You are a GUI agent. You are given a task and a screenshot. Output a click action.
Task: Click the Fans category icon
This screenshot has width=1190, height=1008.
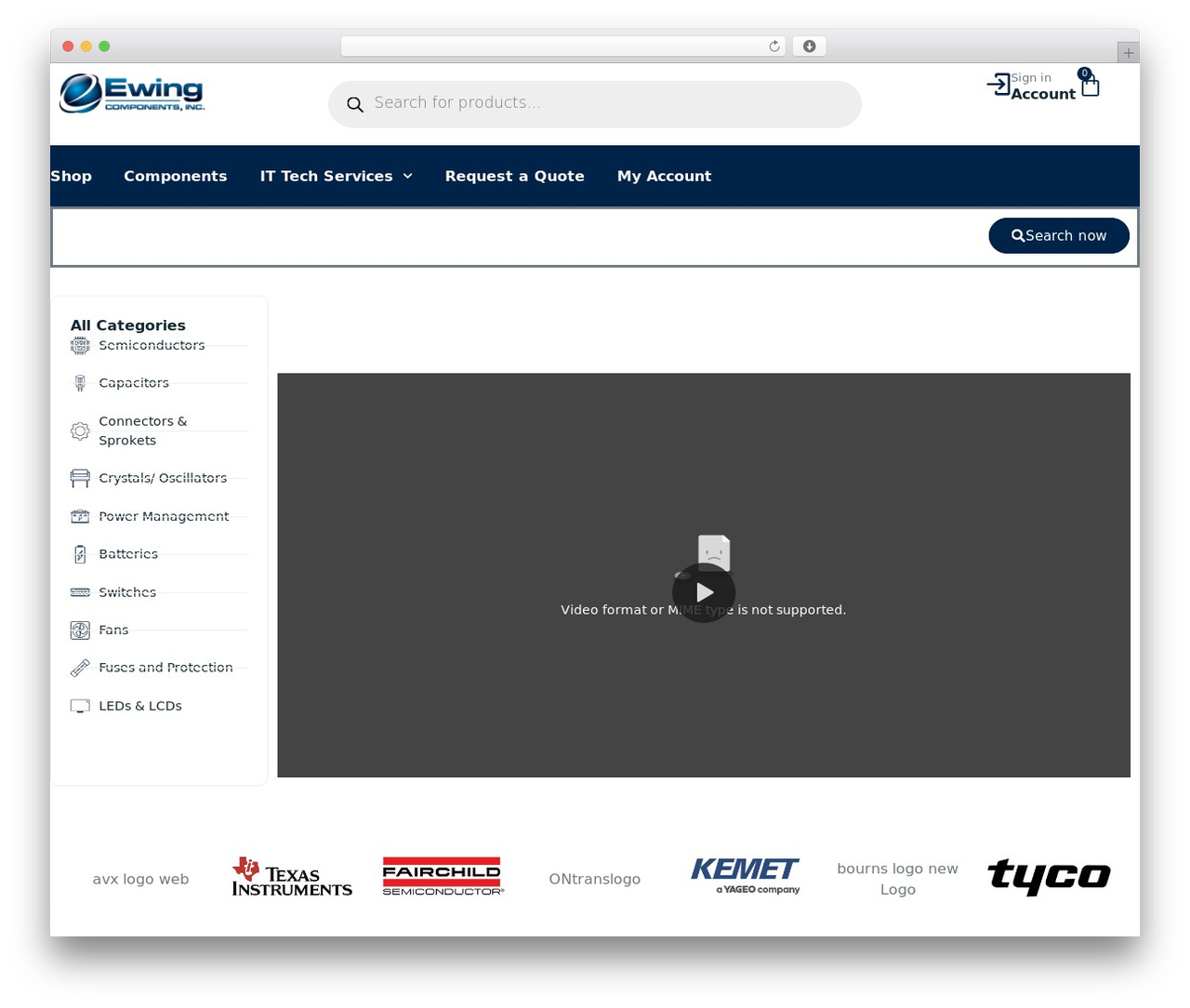click(x=80, y=630)
